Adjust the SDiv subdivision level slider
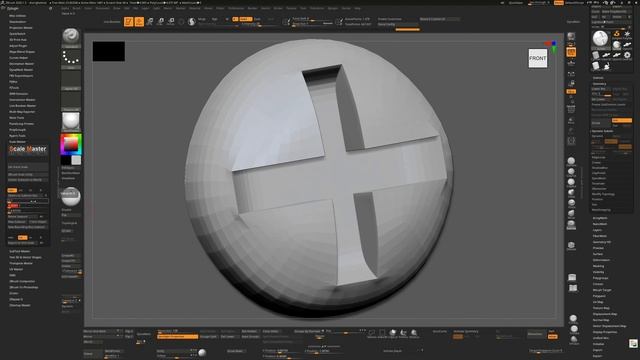 pos(602,94)
